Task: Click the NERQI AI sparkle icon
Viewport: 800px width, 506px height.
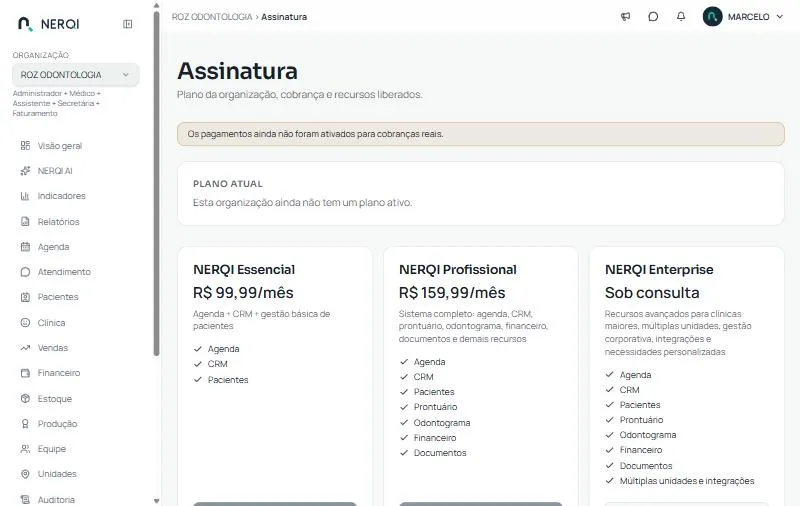Action: [x=25, y=171]
